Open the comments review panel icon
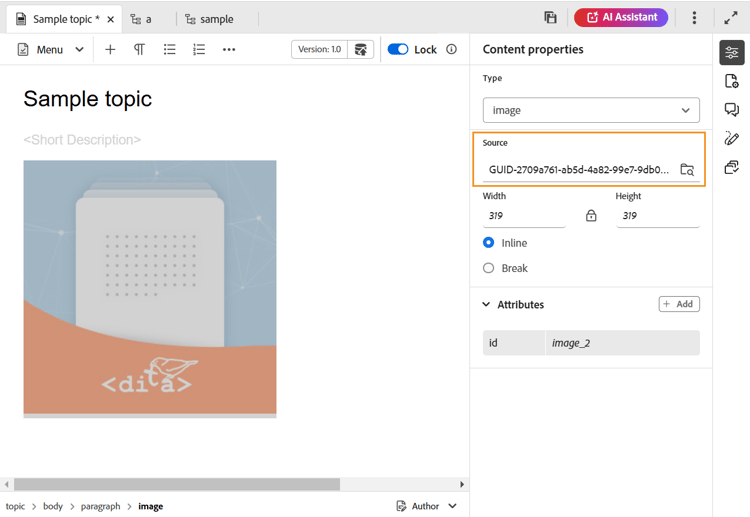The image size is (750, 517). (x=731, y=110)
